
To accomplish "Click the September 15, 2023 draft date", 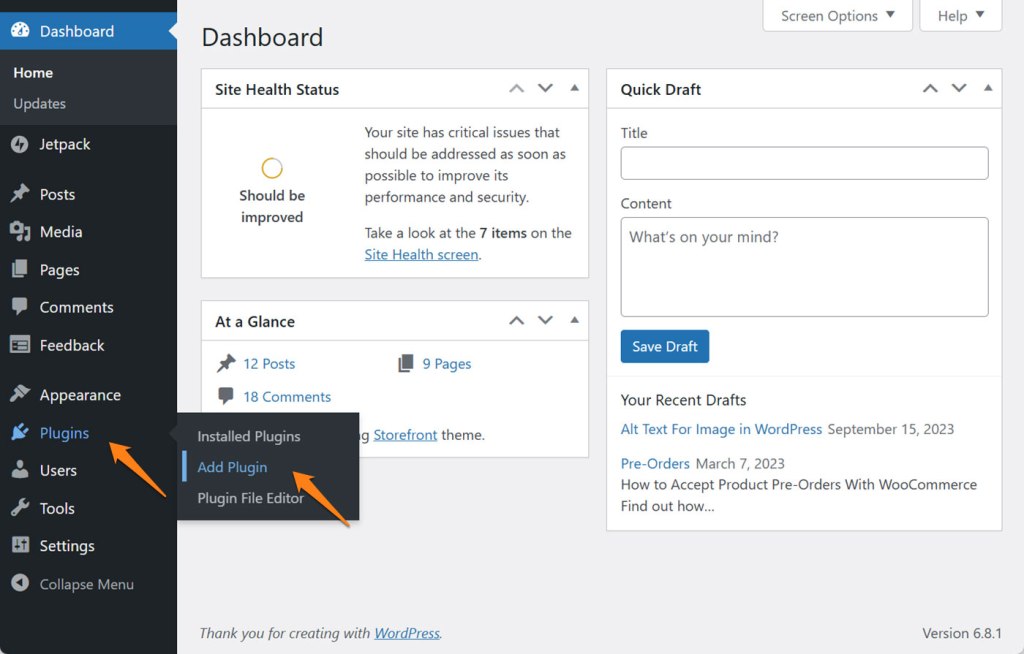I will point(891,429).
